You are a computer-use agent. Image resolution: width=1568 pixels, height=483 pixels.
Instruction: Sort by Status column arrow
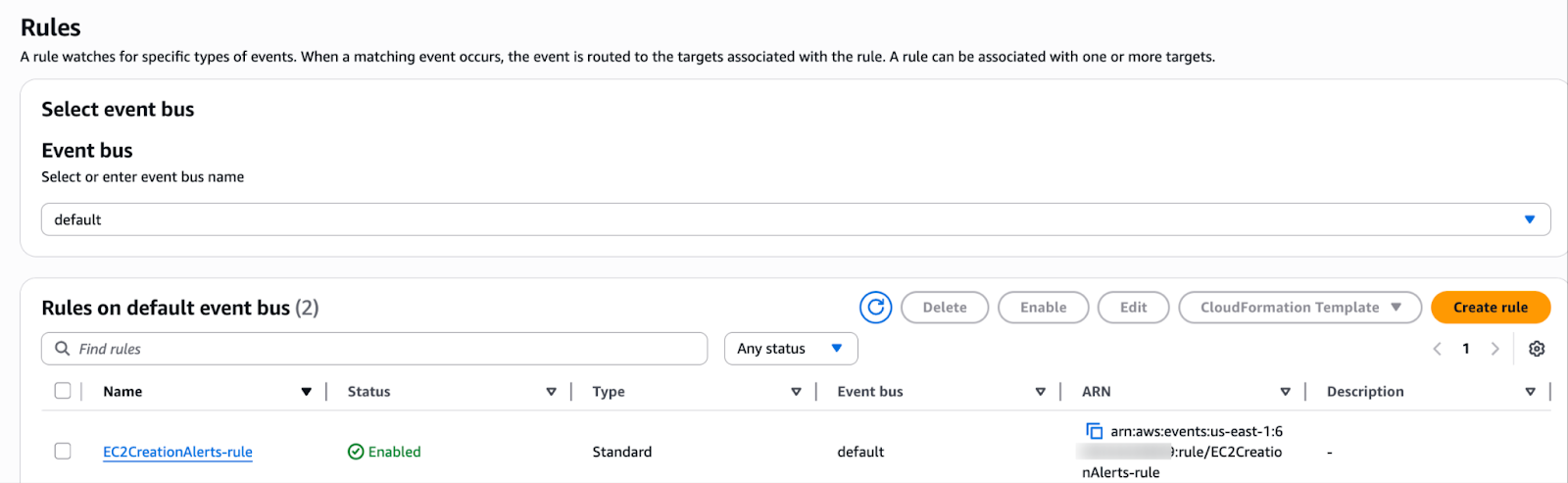[x=551, y=392]
